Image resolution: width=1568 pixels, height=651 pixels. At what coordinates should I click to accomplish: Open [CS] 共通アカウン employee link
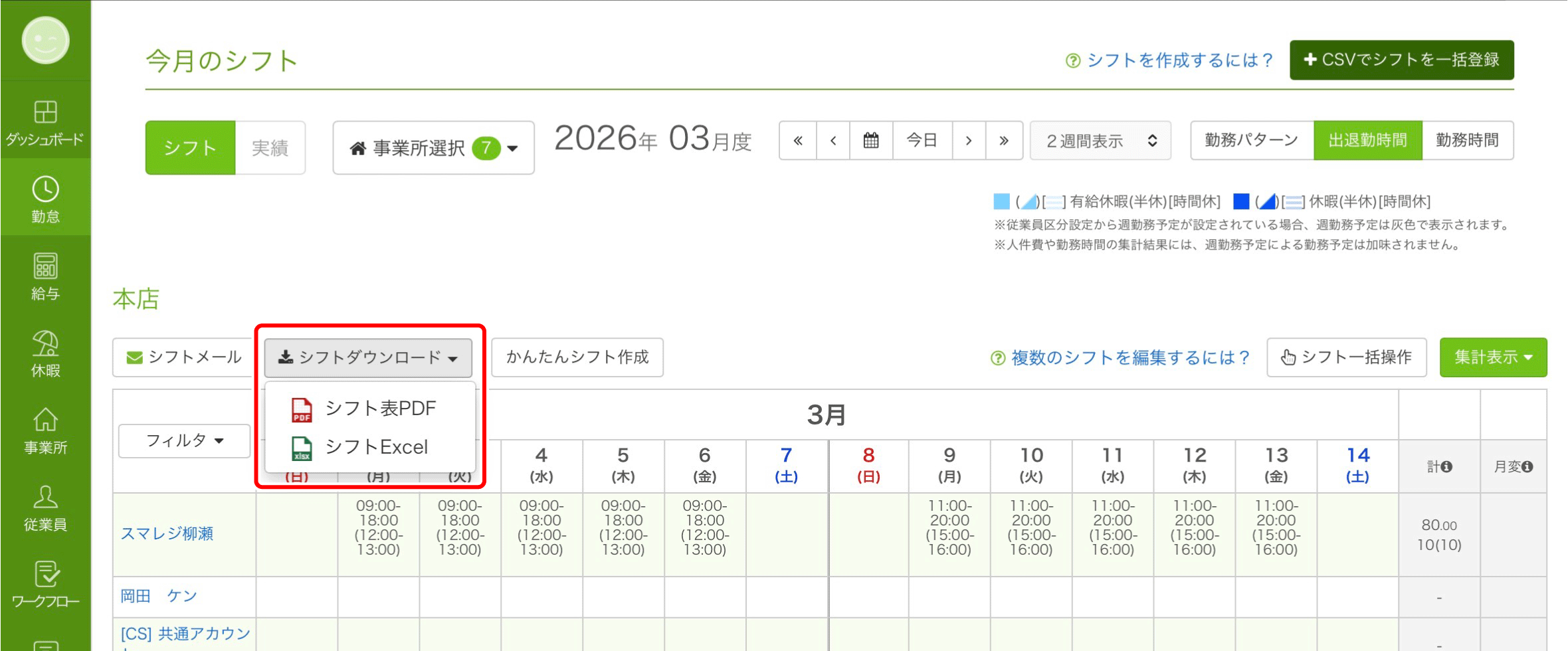(185, 634)
